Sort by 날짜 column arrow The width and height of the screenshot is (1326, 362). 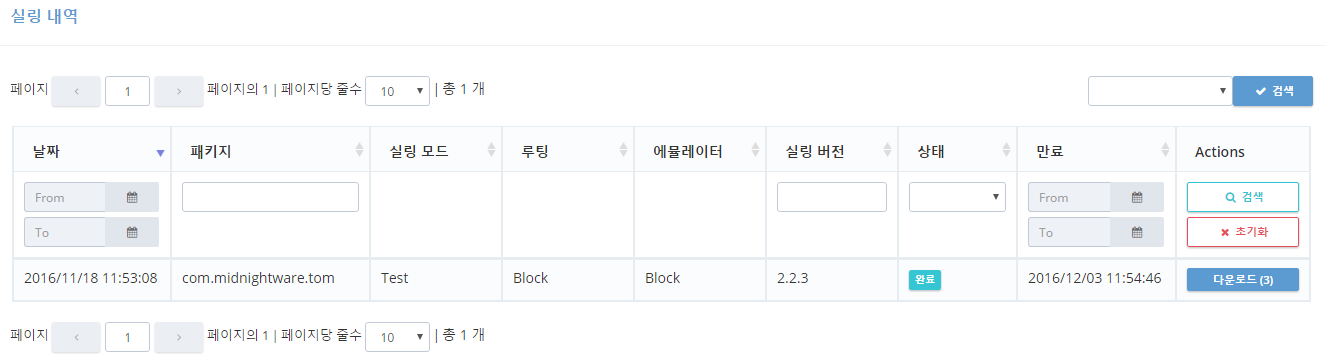(x=159, y=152)
